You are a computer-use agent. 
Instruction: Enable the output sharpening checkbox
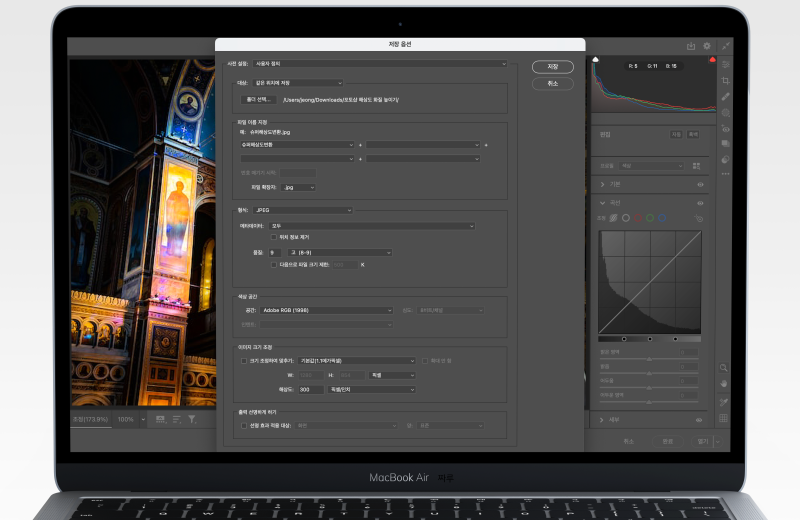[244, 426]
